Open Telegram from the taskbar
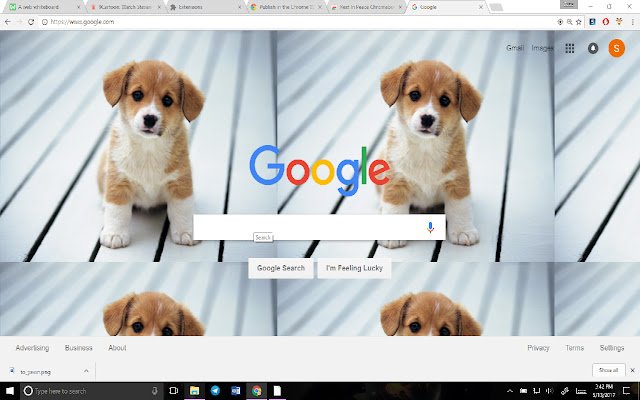Image resolution: width=640 pixels, height=400 pixels. [x=215, y=391]
